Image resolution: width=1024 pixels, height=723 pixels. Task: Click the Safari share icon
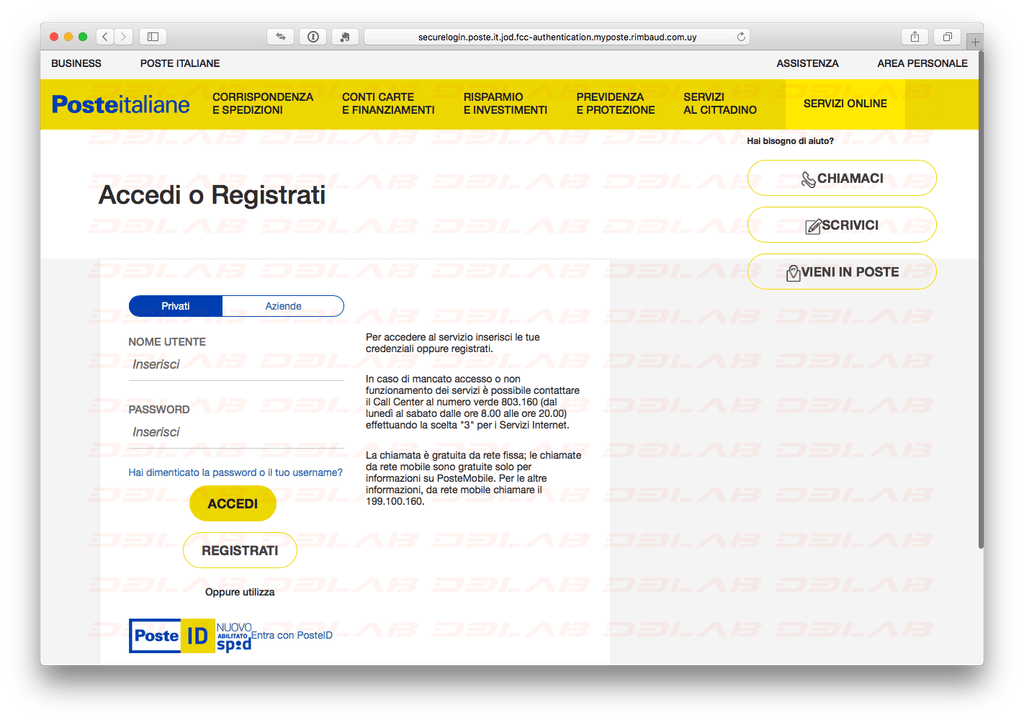tap(913, 36)
